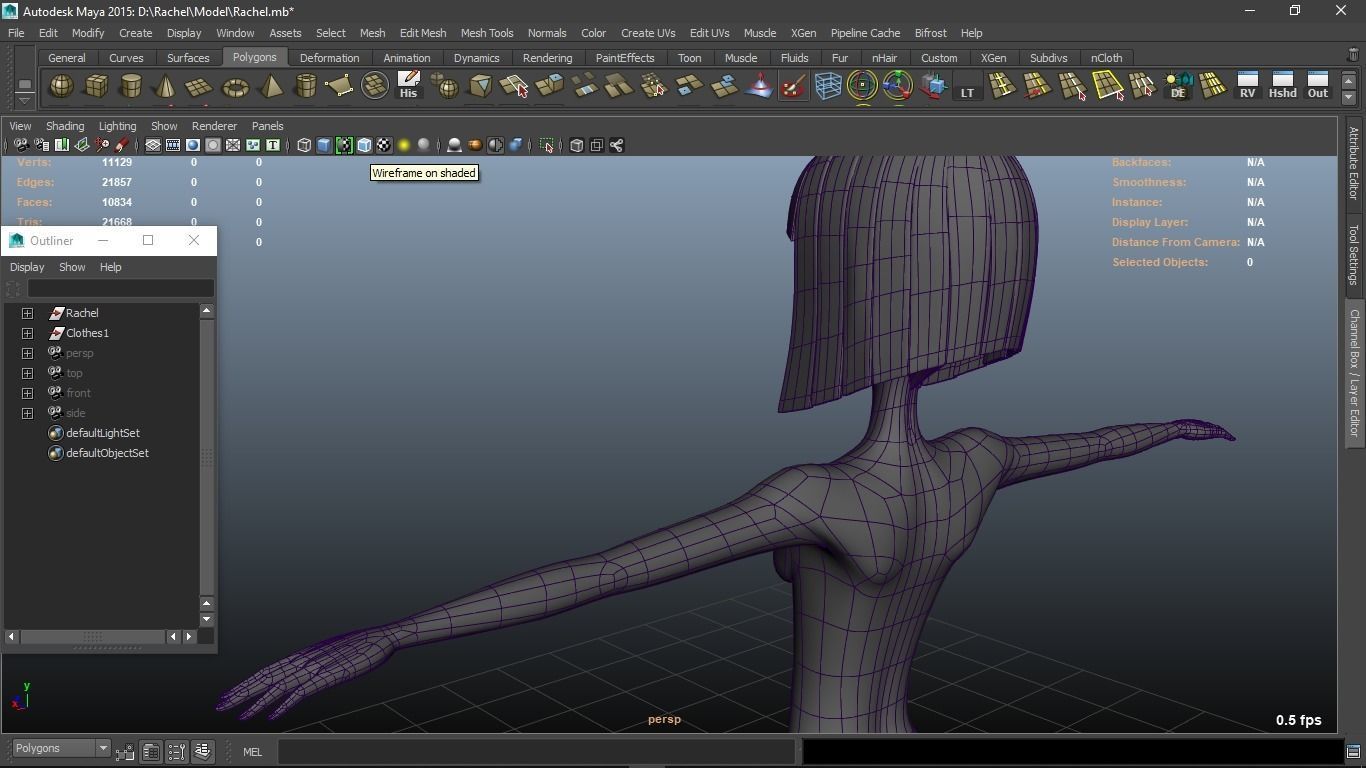Create a polygon sphere from the shelf
The image size is (1366, 768).
(x=61, y=87)
